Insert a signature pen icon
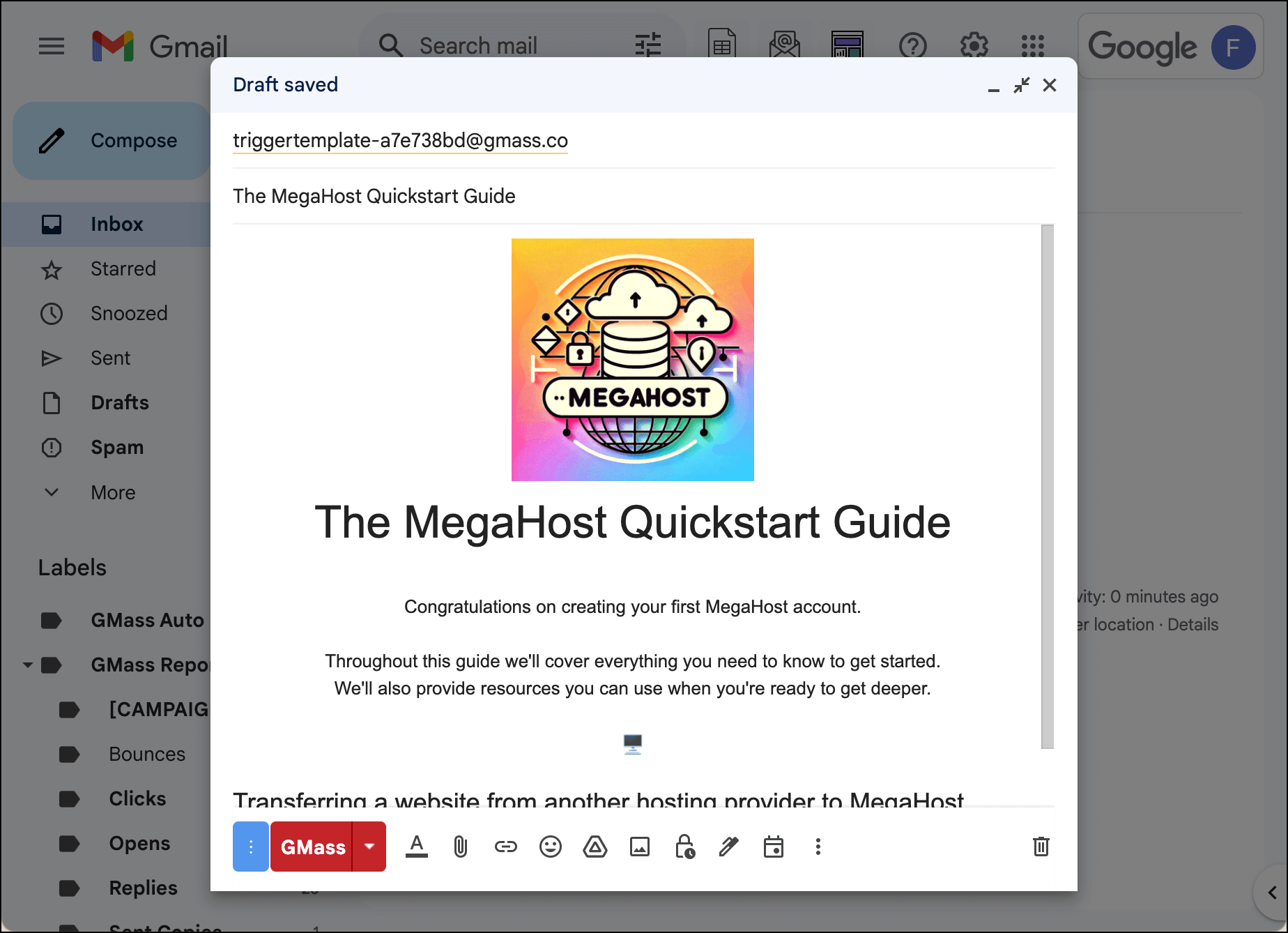The width and height of the screenshot is (1288, 933). [x=729, y=847]
